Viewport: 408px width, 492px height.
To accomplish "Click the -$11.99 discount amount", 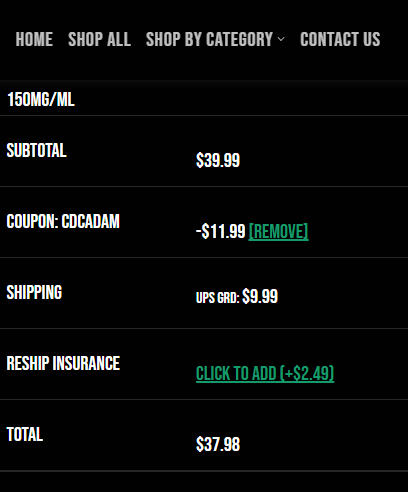I will (x=221, y=231).
